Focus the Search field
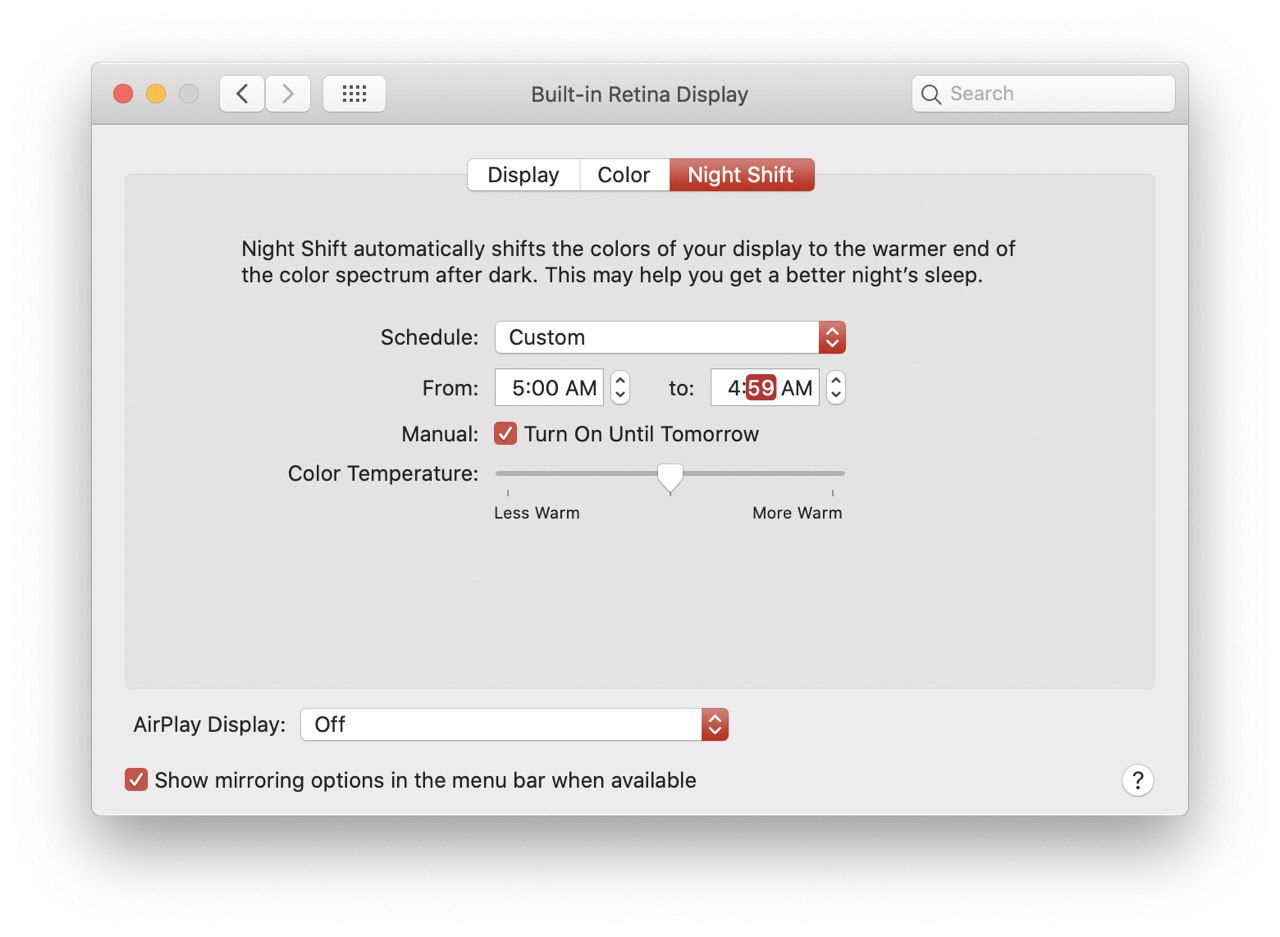The width and height of the screenshot is (1280, 937). [x=1043, y=94]
